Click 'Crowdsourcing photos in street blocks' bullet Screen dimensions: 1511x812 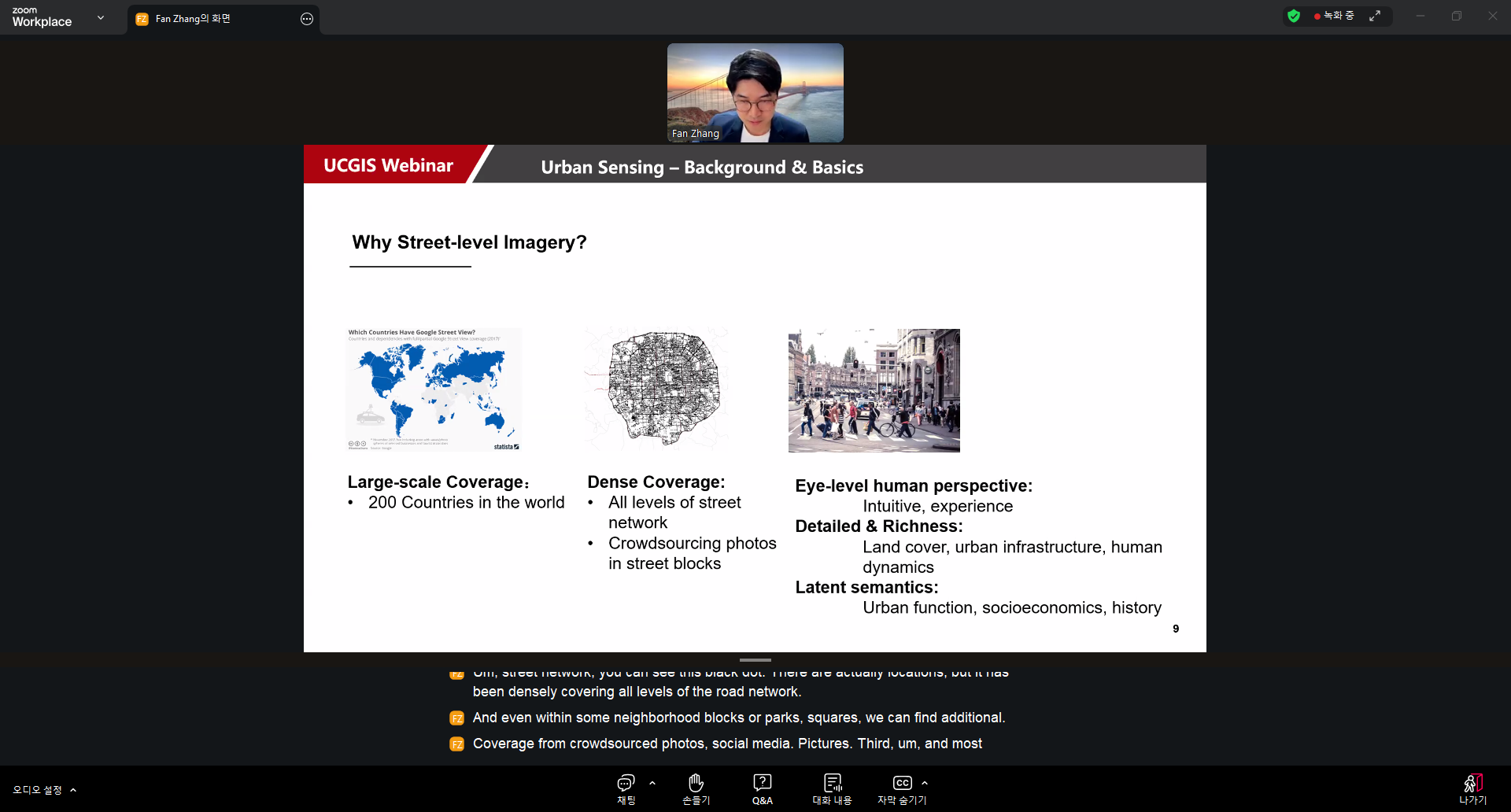692,554
